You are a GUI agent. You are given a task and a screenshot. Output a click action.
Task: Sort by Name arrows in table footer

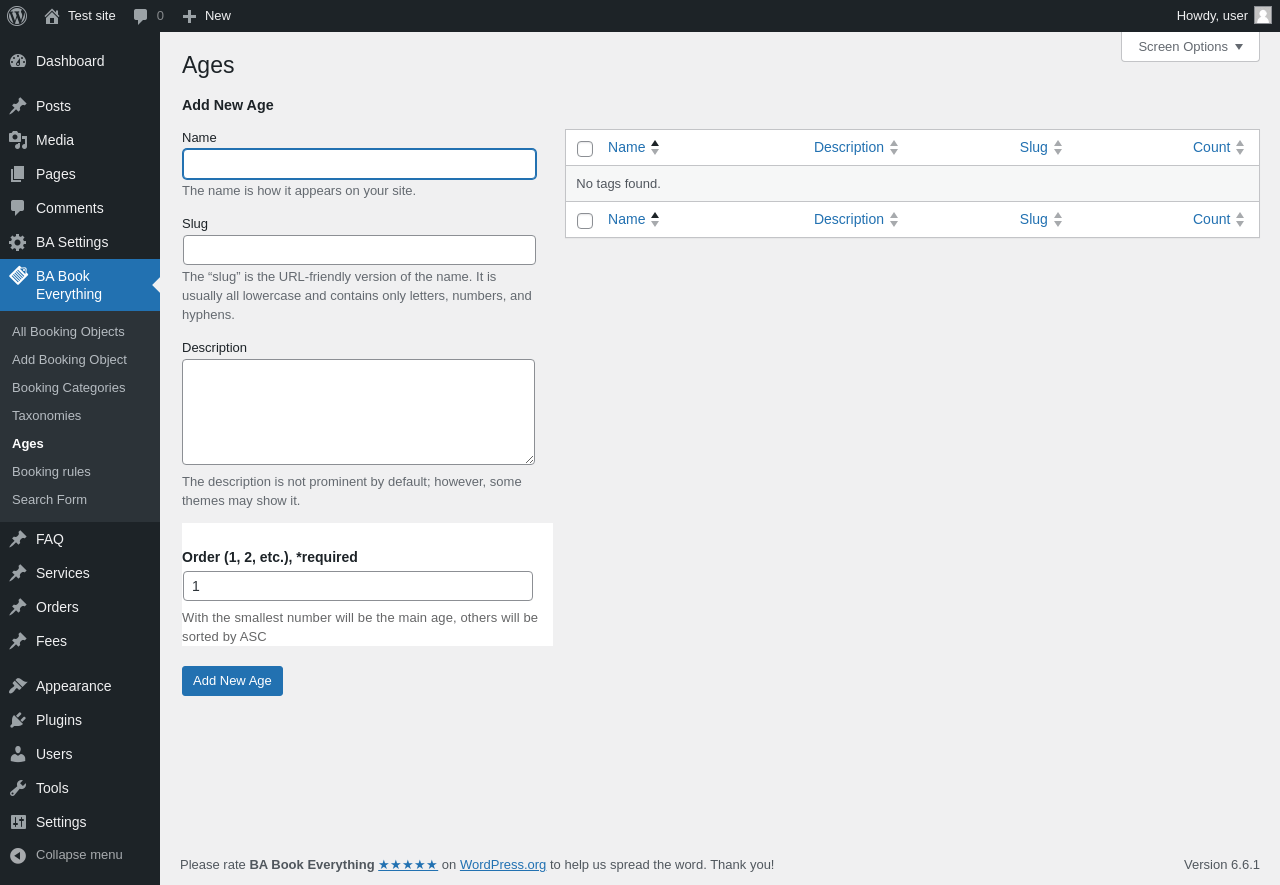[655, 219]
